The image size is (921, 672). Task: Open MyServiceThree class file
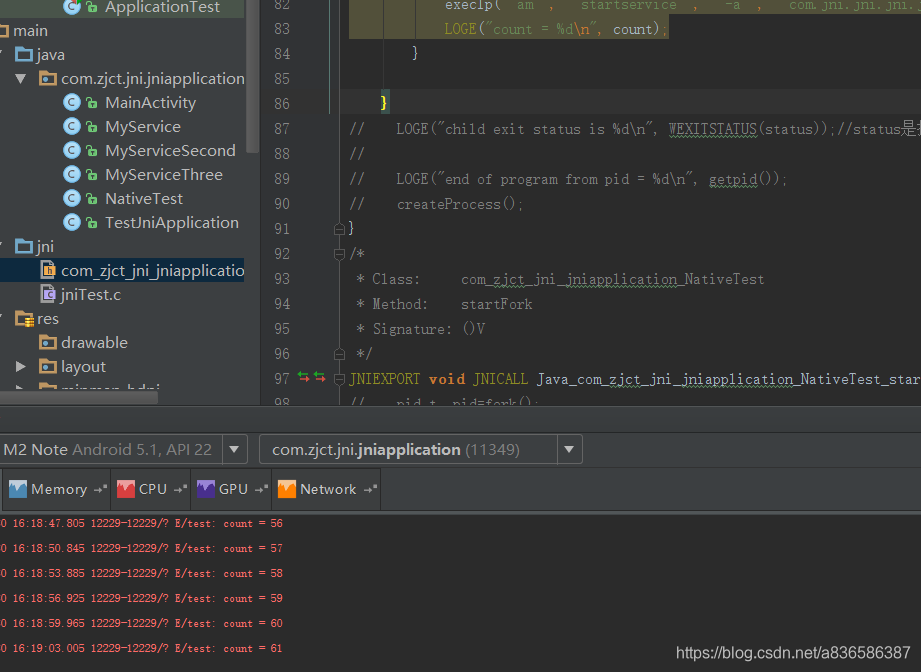[x=164, y=175]
